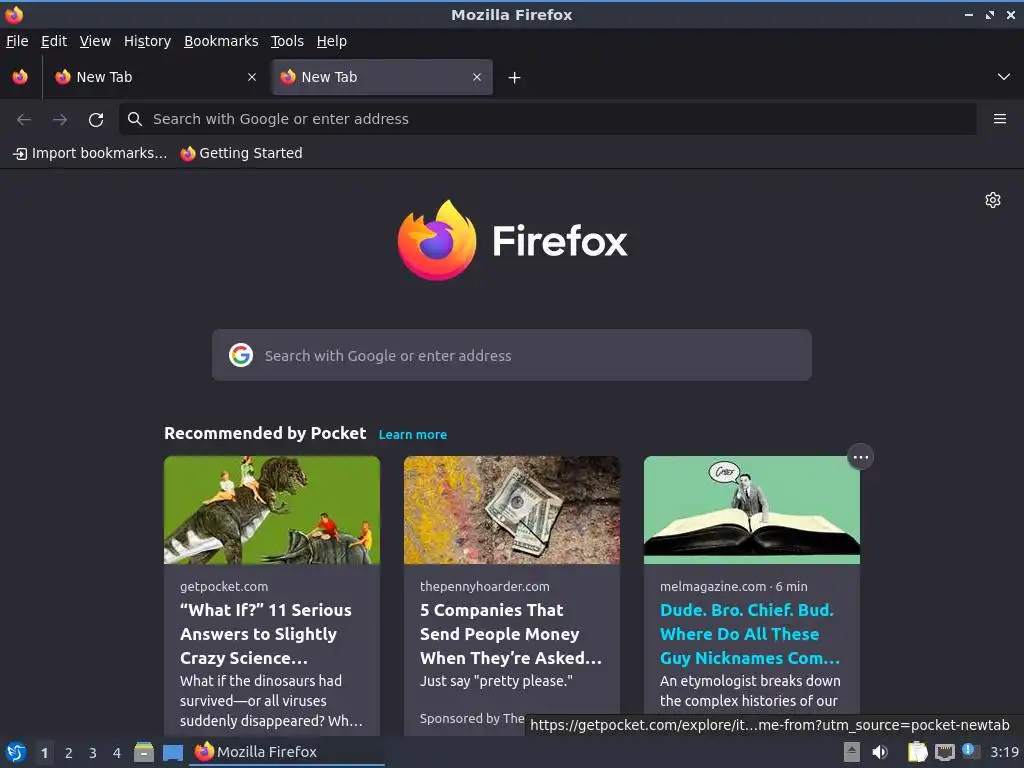Open the new tab personalize gear

point(993,200)
